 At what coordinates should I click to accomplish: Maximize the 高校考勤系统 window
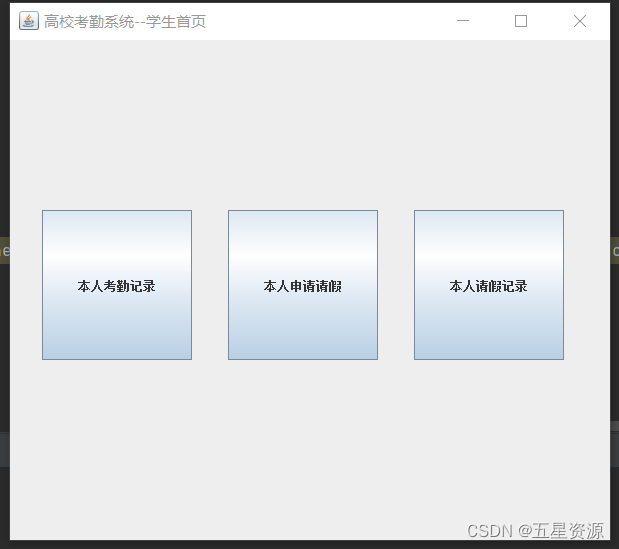click(521, 21)
